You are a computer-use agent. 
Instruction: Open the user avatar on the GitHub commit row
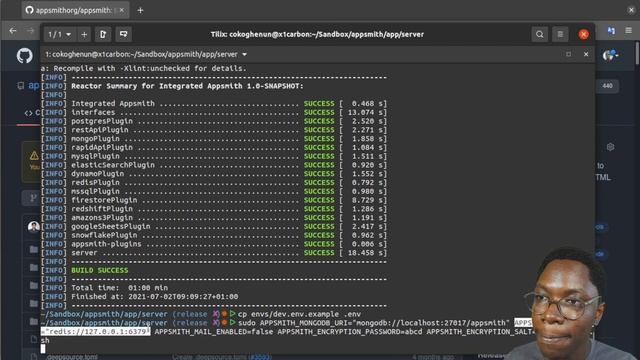point(33,227)
